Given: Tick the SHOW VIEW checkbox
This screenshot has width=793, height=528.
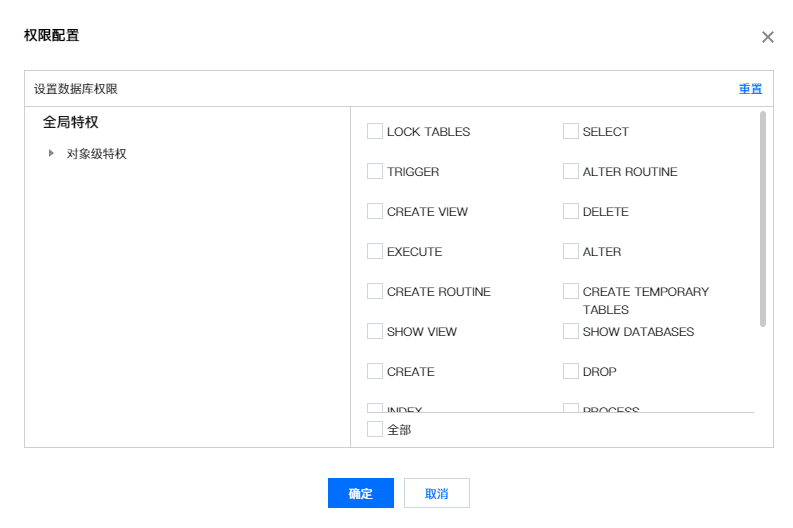Looking at the screenshot, I should 375,331.
